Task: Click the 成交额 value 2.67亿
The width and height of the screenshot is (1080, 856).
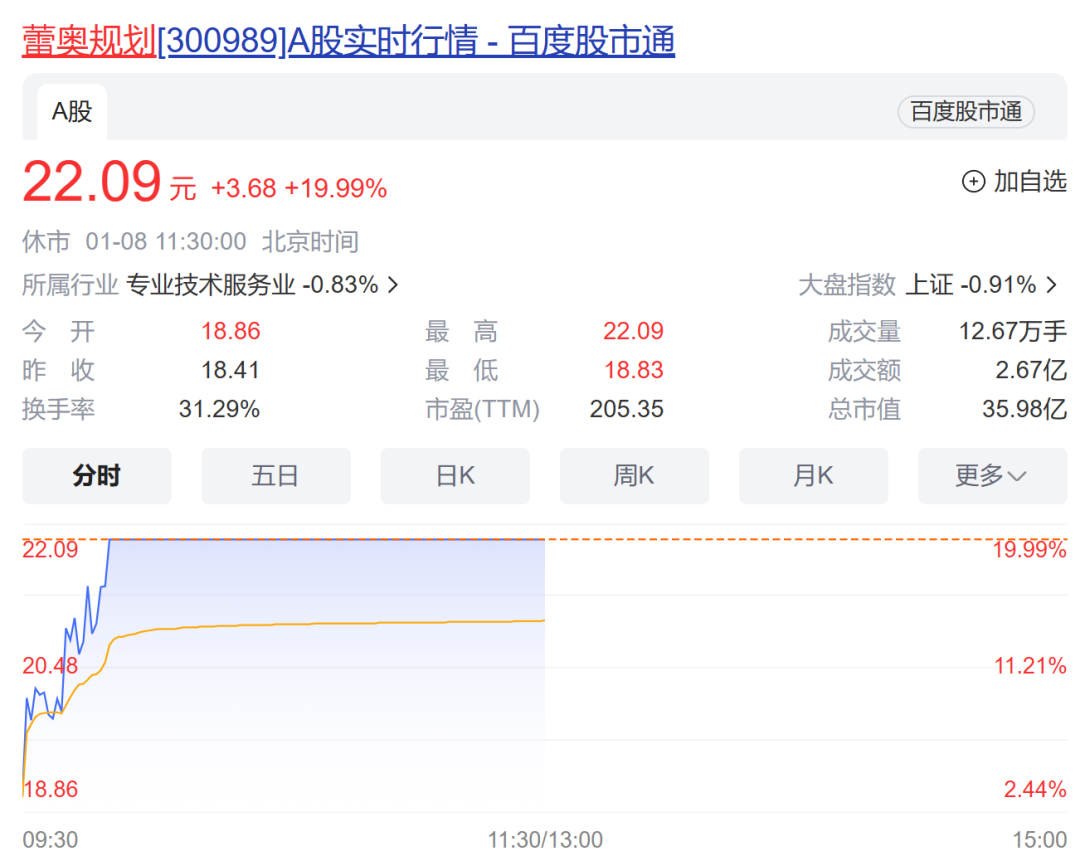Action: [1030, 370]
